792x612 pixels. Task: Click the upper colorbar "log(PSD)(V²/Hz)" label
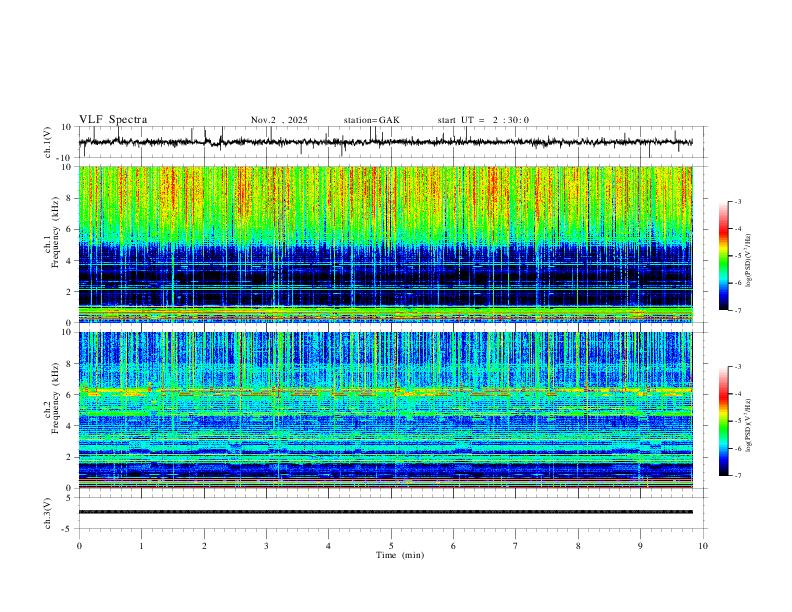tap(748, 260)
